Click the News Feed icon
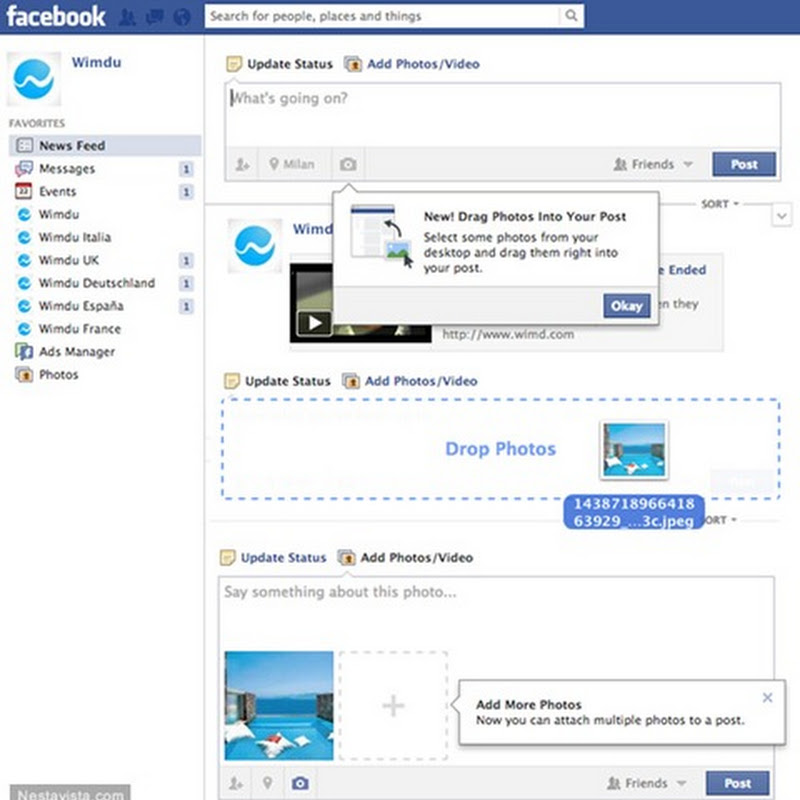This screenshot has width=800, height=800. coord(24,145)
